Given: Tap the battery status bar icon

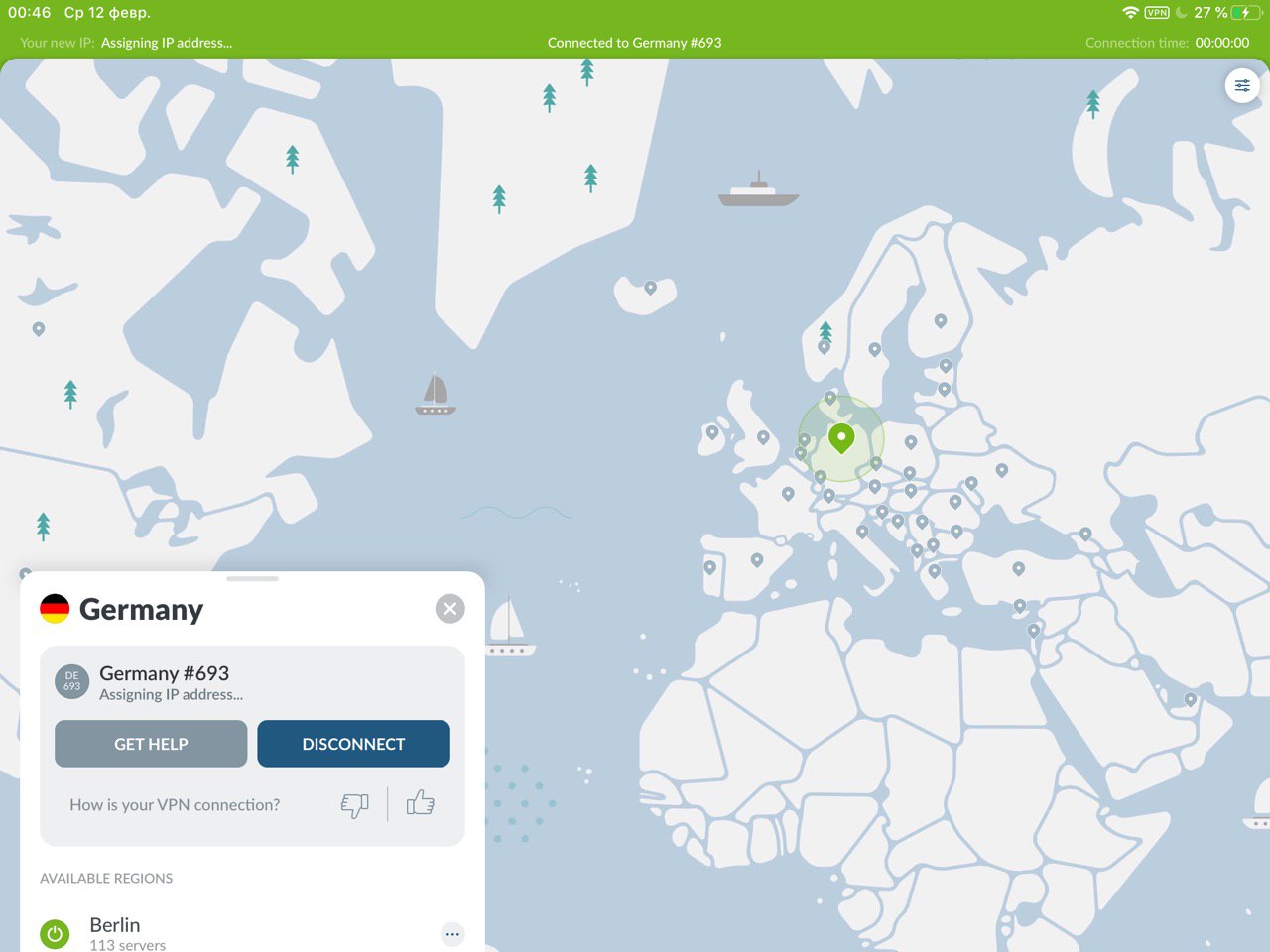Looking at the screenshot, I should pyautogui.click(x=1246, y=13).
